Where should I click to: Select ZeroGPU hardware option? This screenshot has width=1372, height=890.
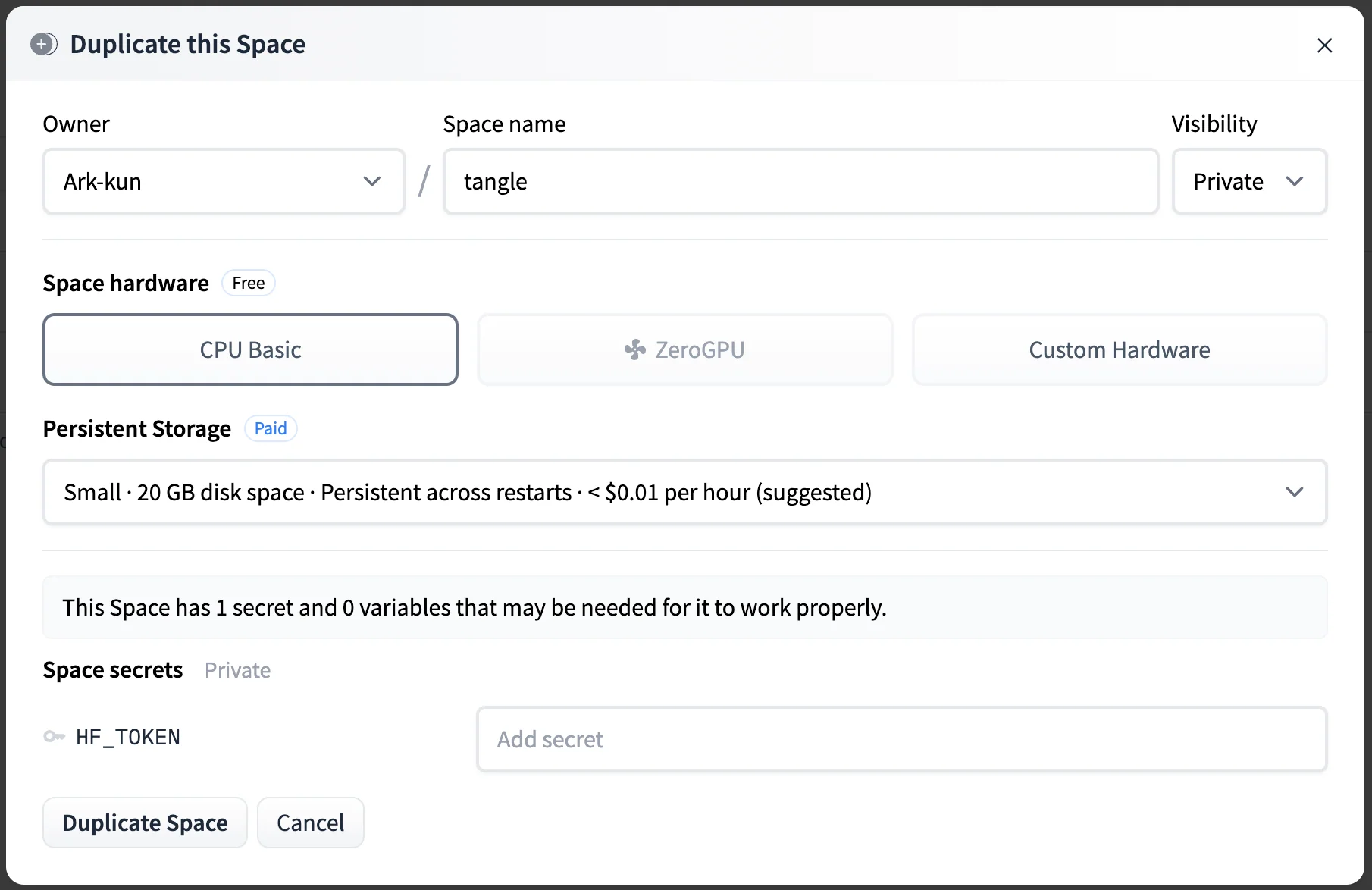(684, 349)
